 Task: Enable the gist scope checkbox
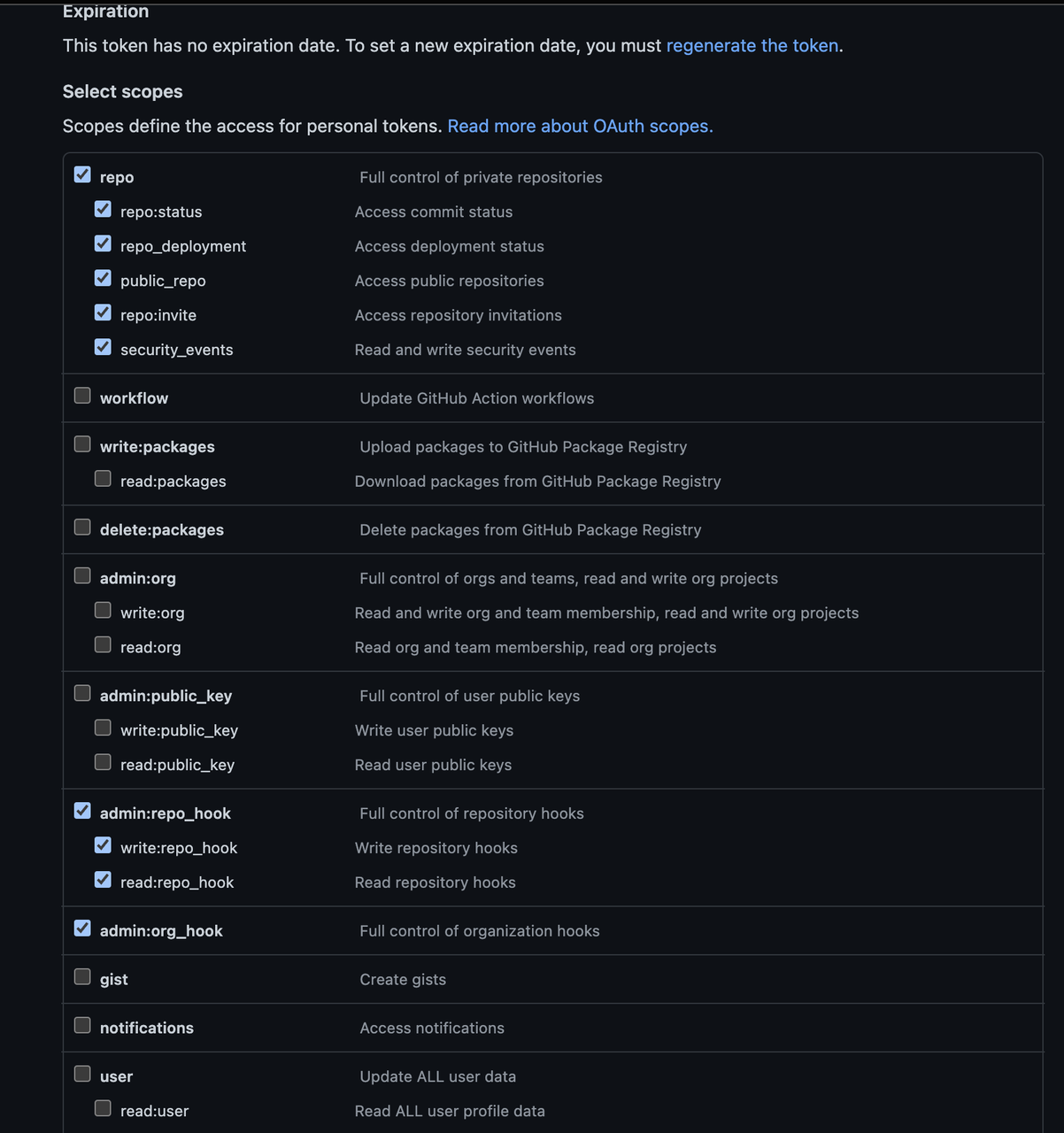coord(82,977)
